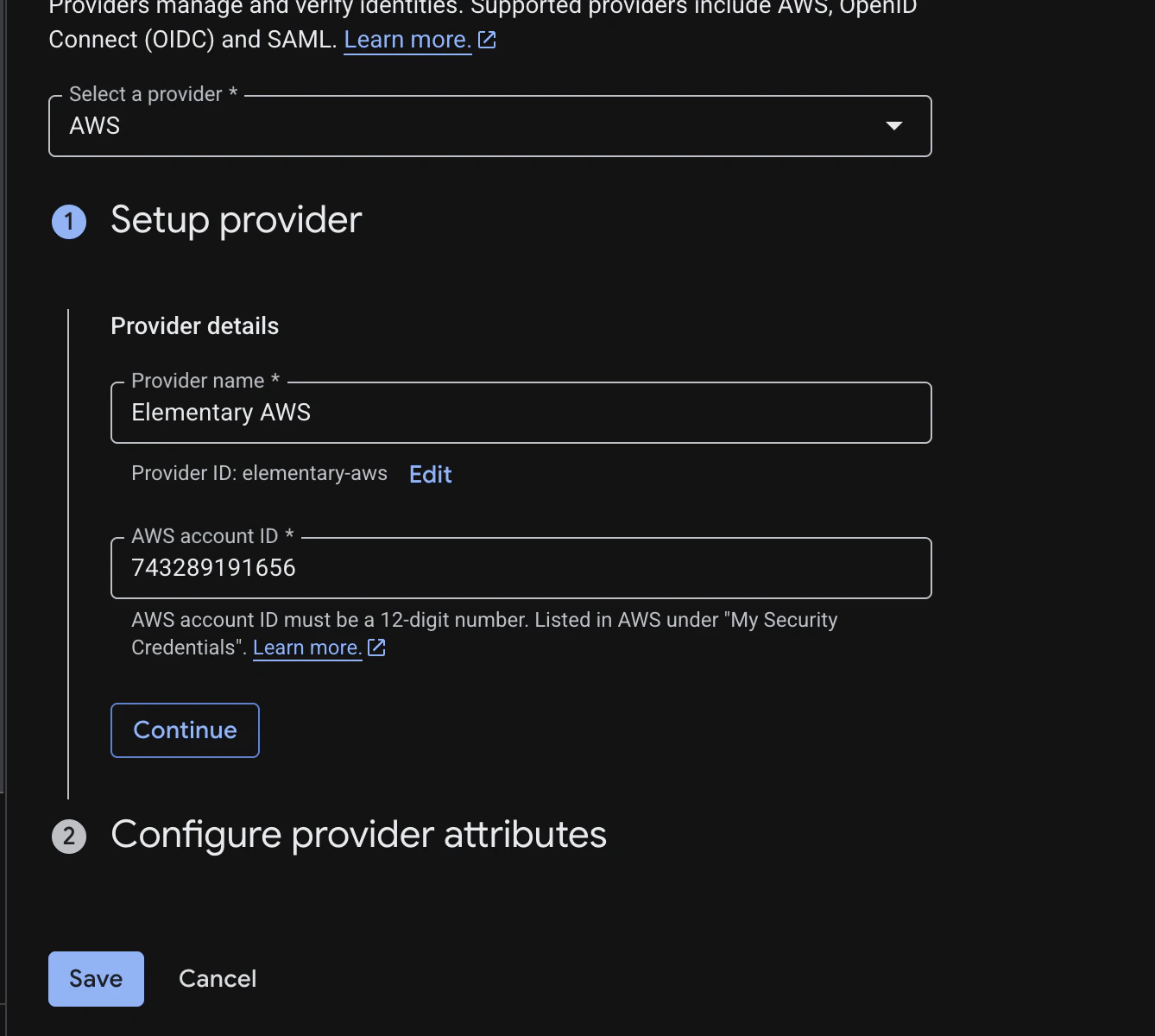
Task: Click the external link icon beside top Learn more
Action: pos(488,39)
